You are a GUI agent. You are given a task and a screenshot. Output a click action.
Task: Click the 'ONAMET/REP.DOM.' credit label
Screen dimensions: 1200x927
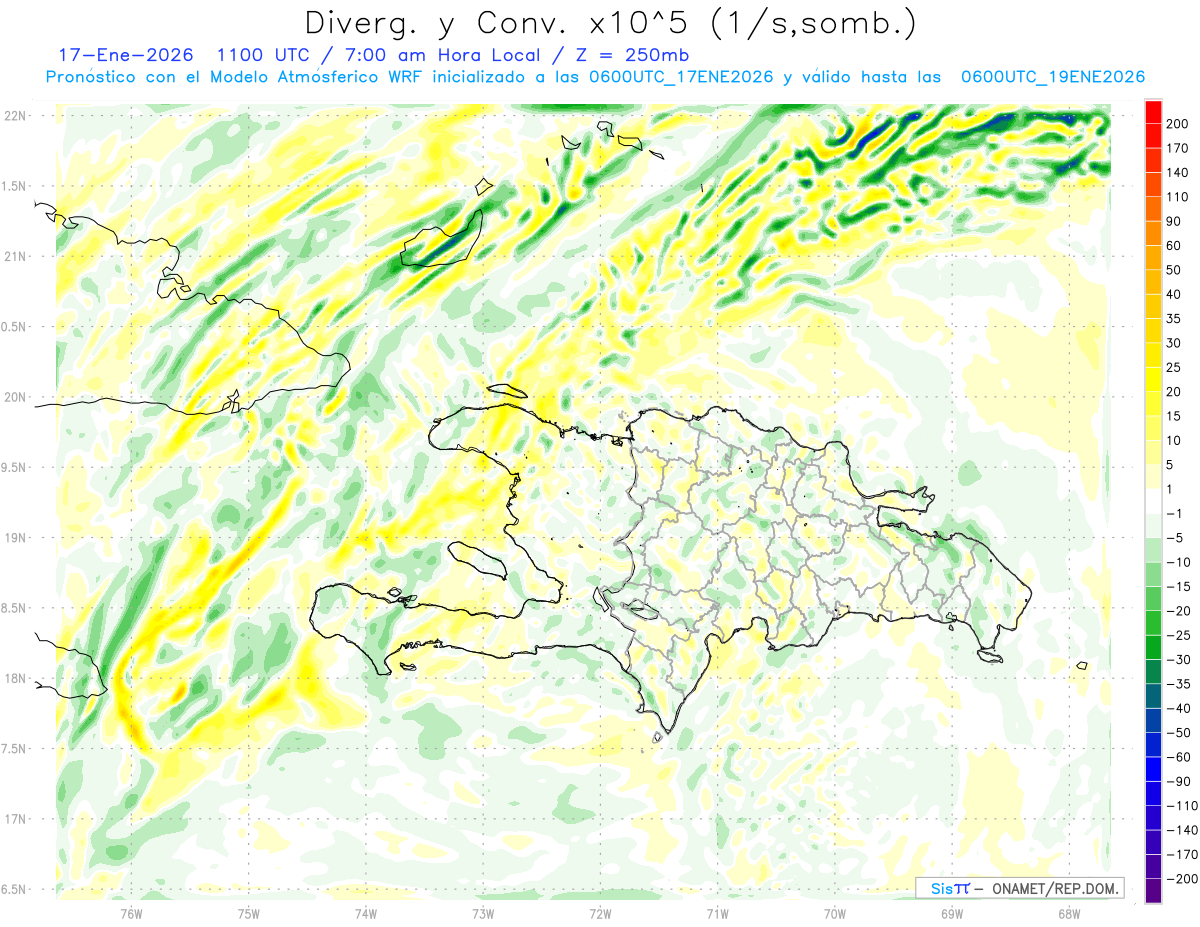tap(1055, 888)
